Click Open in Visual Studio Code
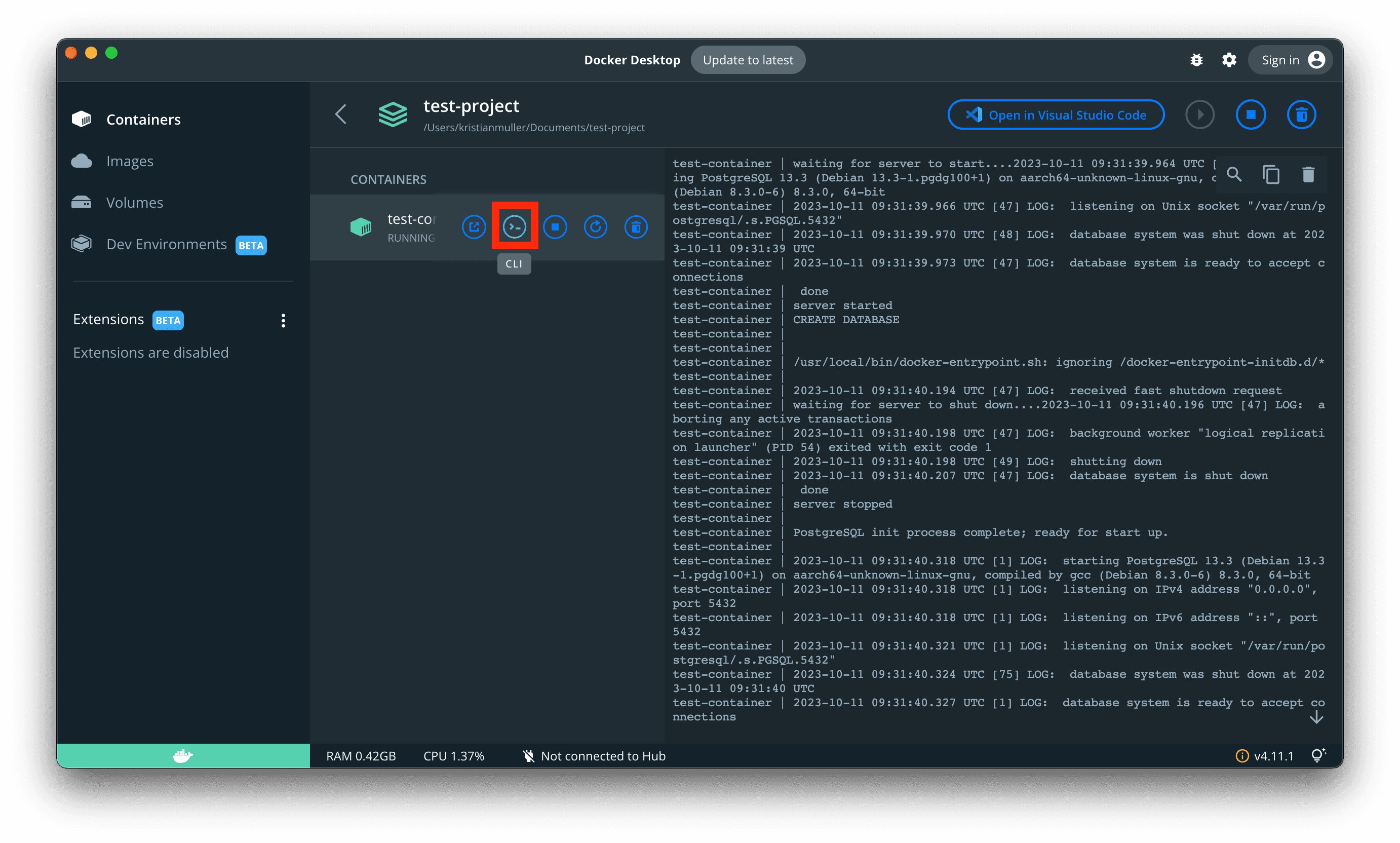Viewport: 1400px width, 843px height. pyautogui.click(x=1056, y=115)
